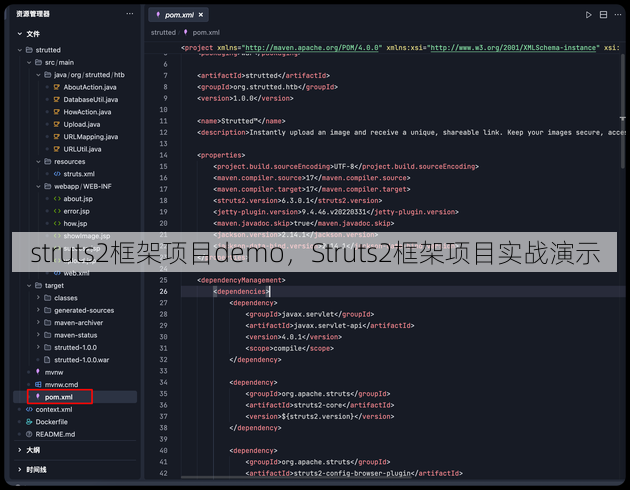Open the editor more actions ellipsis
The height and width of the screenshot is (490, 630).
[618, 14]
